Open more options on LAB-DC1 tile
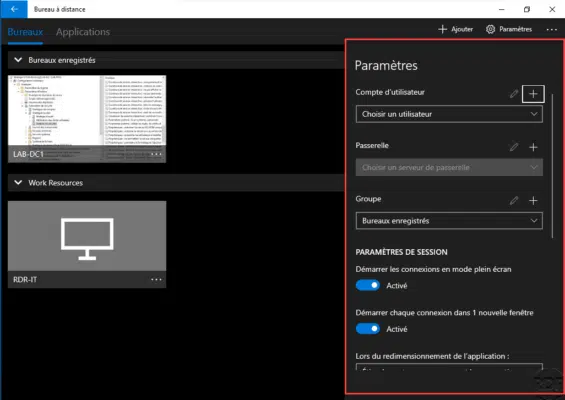 pos(156,154)
